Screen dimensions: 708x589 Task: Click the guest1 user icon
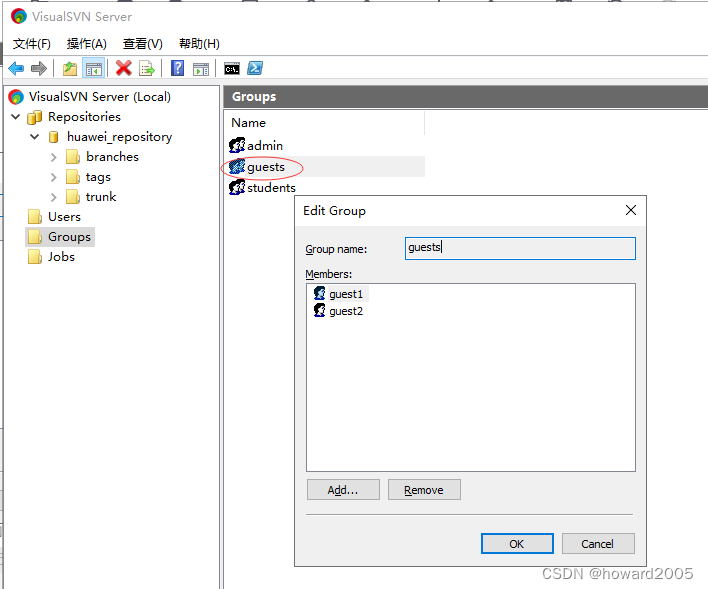coord(320,294)
